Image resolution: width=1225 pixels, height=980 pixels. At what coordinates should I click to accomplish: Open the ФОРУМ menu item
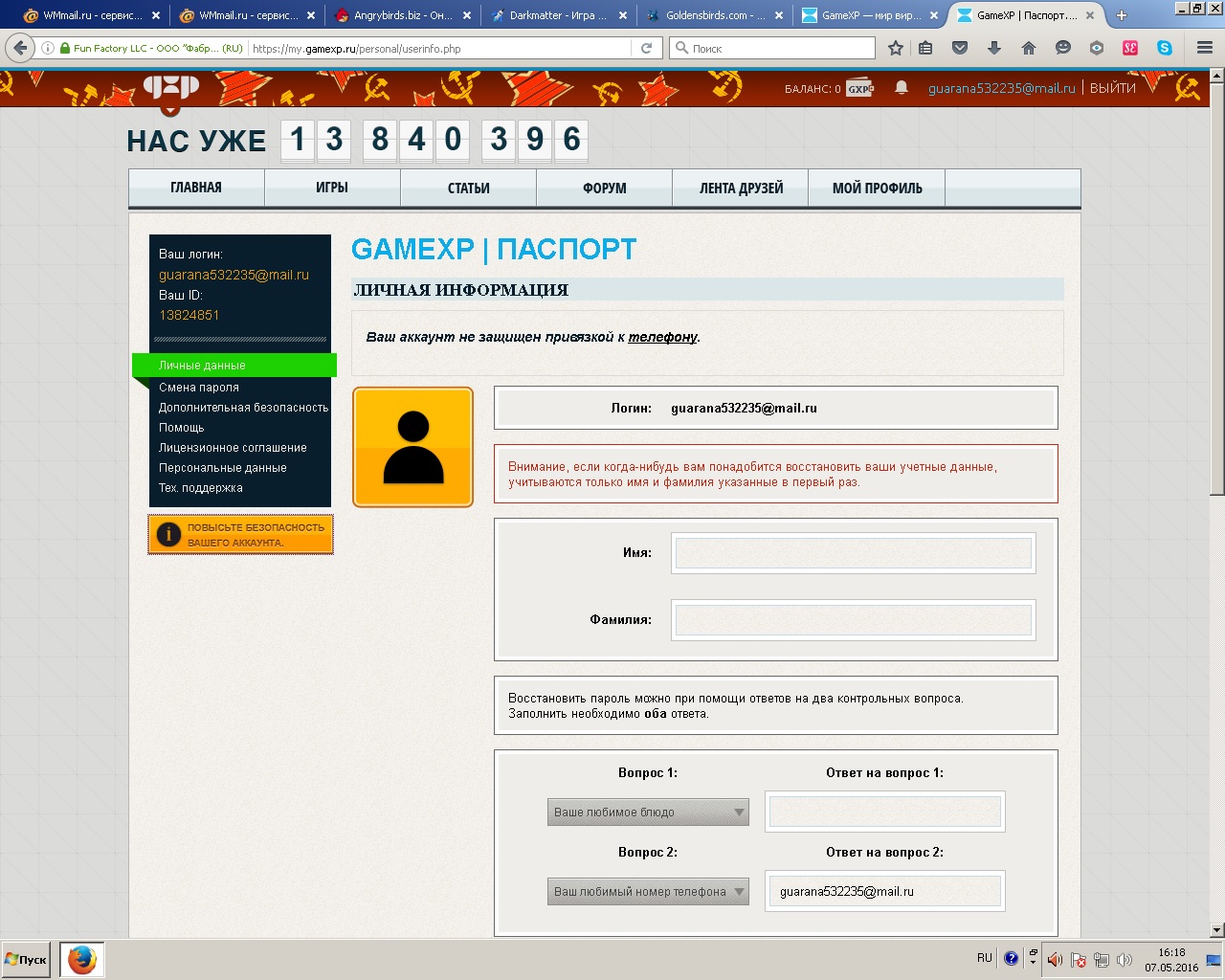click(x=604, y=188)
